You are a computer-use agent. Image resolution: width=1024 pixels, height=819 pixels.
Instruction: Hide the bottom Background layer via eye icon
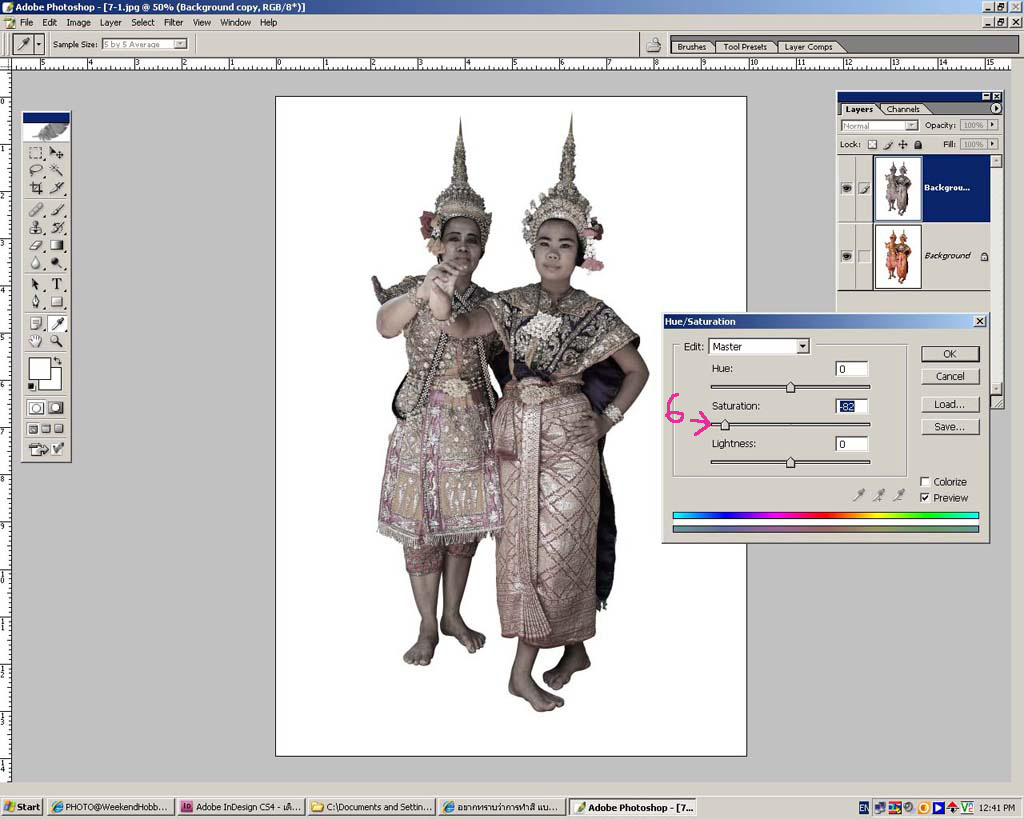pos(847,256)
